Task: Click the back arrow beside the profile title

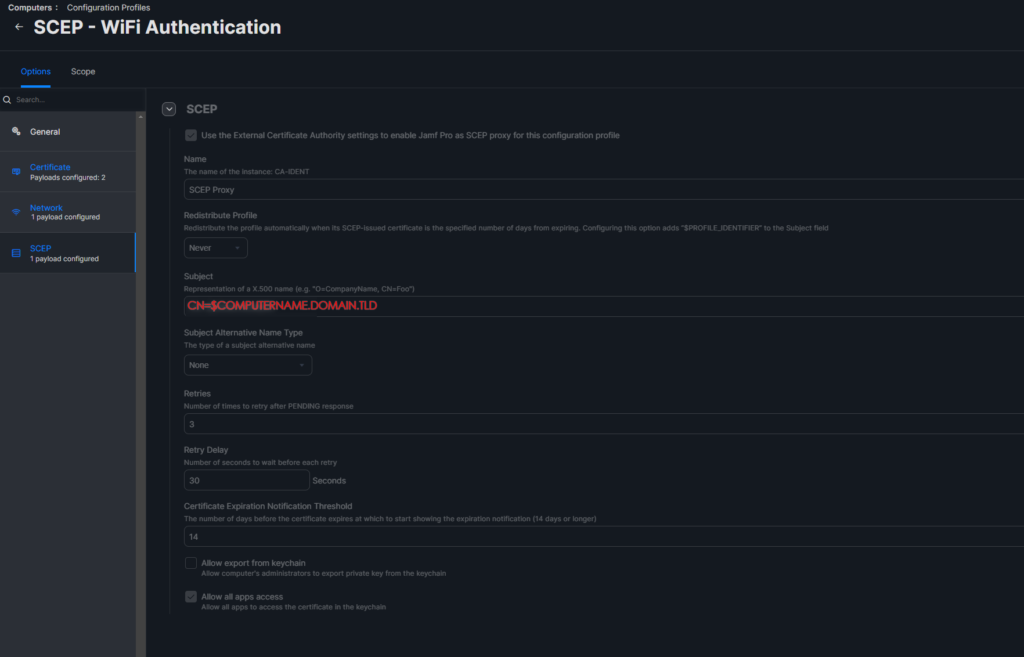Action: [19, 27]
